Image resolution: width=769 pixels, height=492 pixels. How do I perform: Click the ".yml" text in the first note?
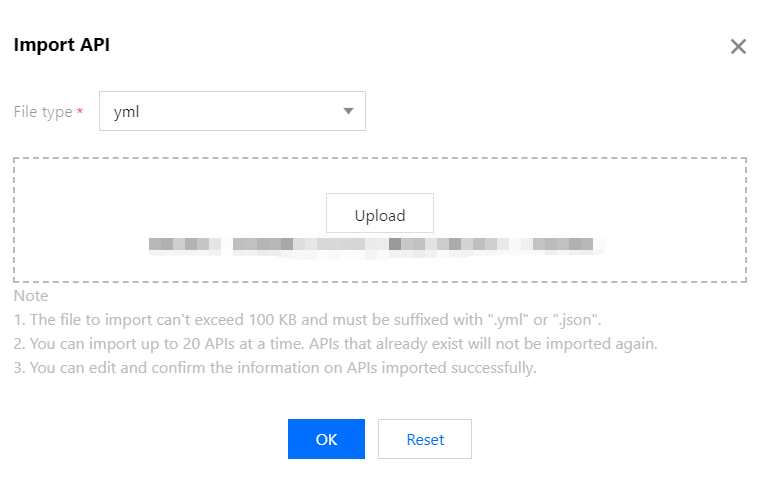coord(506,320)
